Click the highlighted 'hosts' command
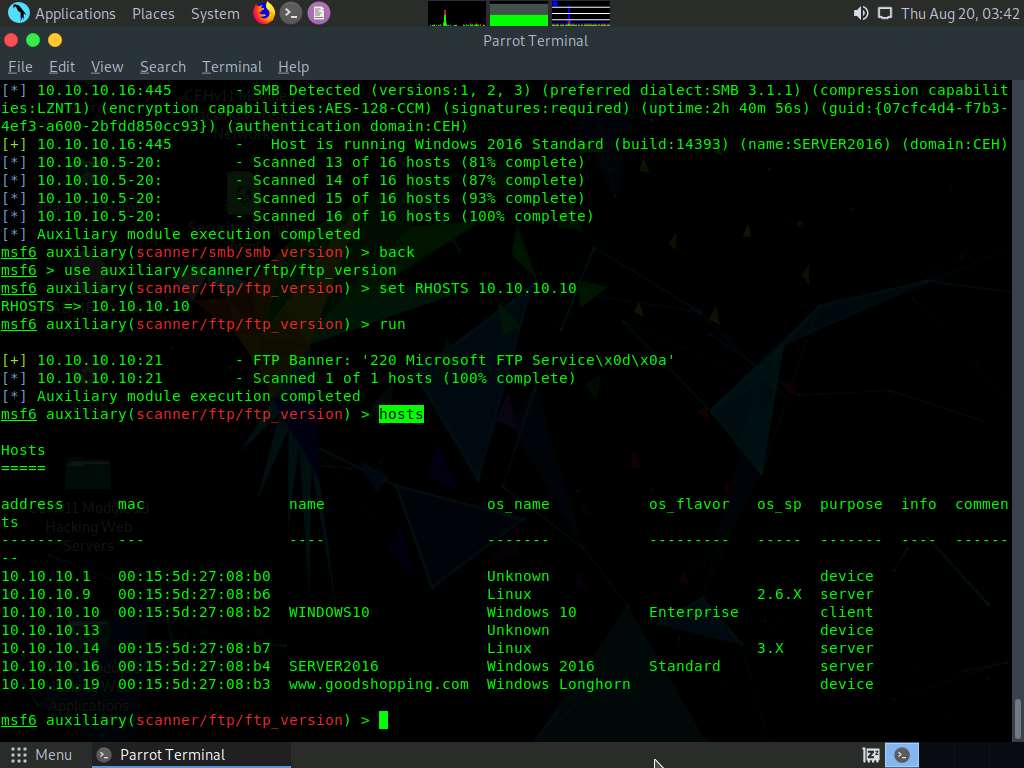The width and height of the screenshot is (1024, 768). click(401, 414)
